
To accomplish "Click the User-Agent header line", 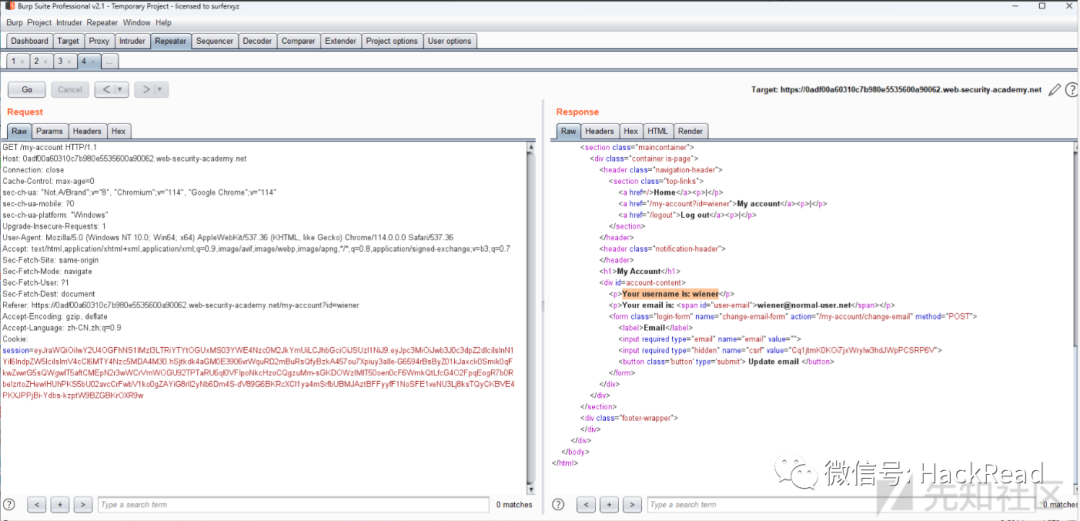I will (x=228, y=238).
